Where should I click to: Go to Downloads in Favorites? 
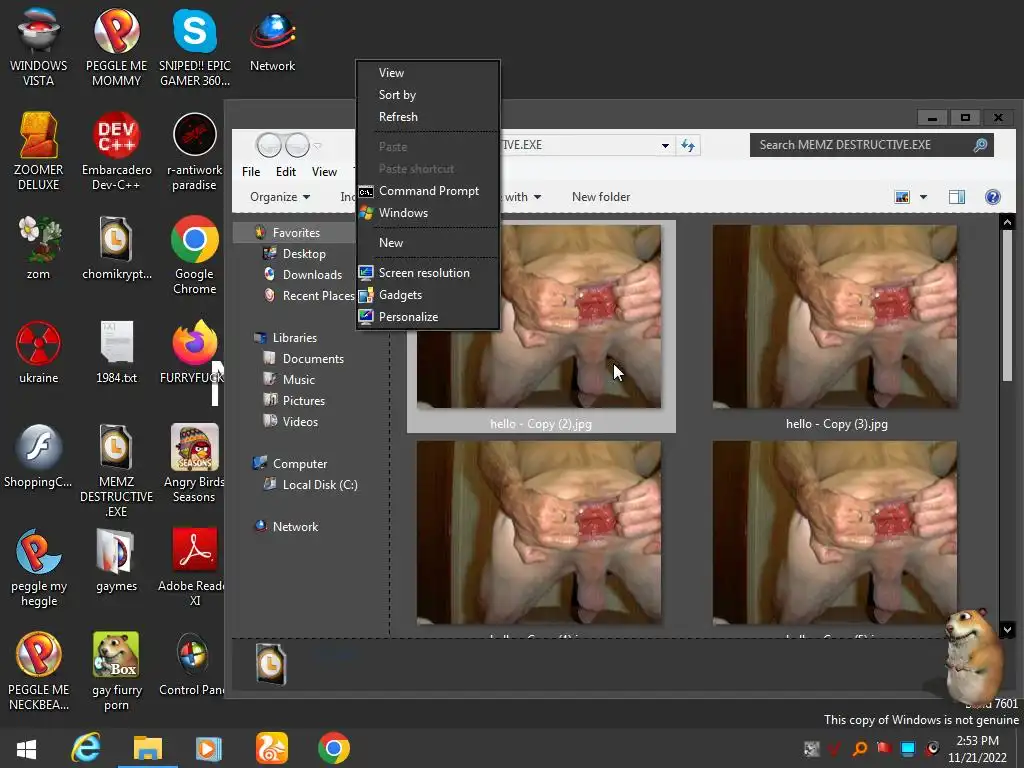pyautogui.click(x=303, y=275)
